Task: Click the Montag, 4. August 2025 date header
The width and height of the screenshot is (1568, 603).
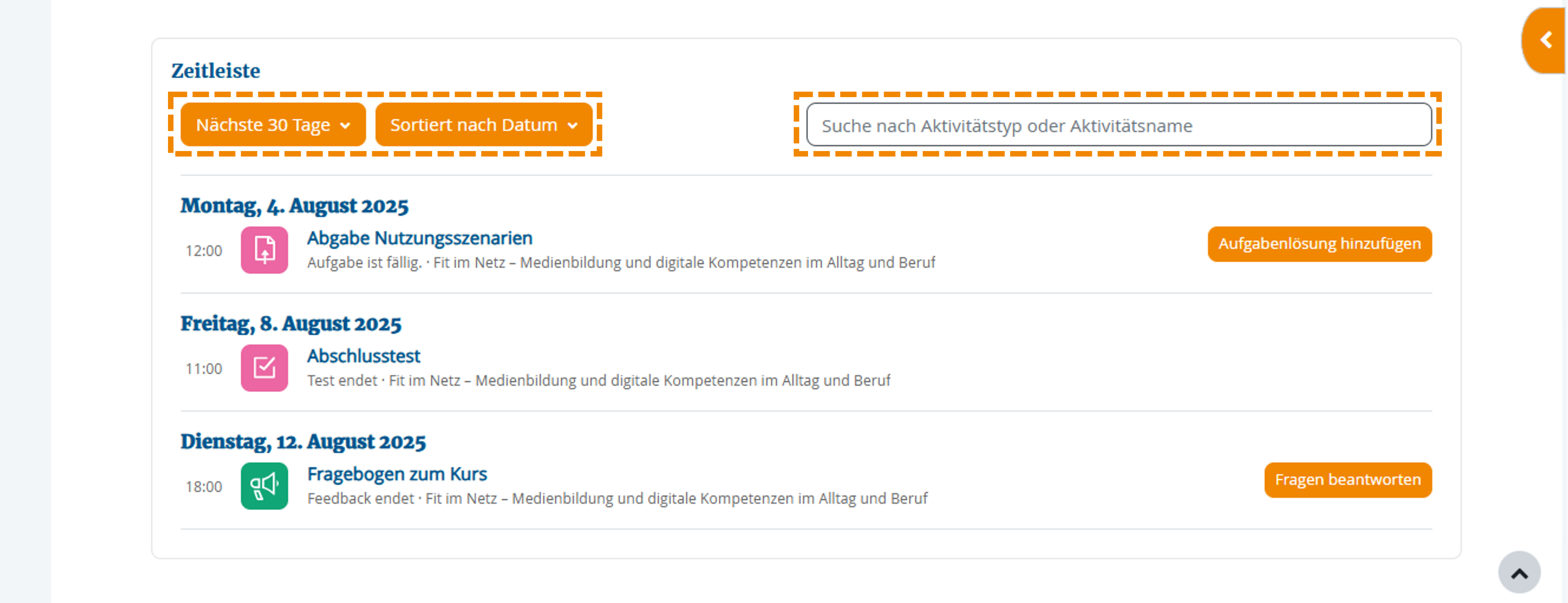Action: pos(295,205)
